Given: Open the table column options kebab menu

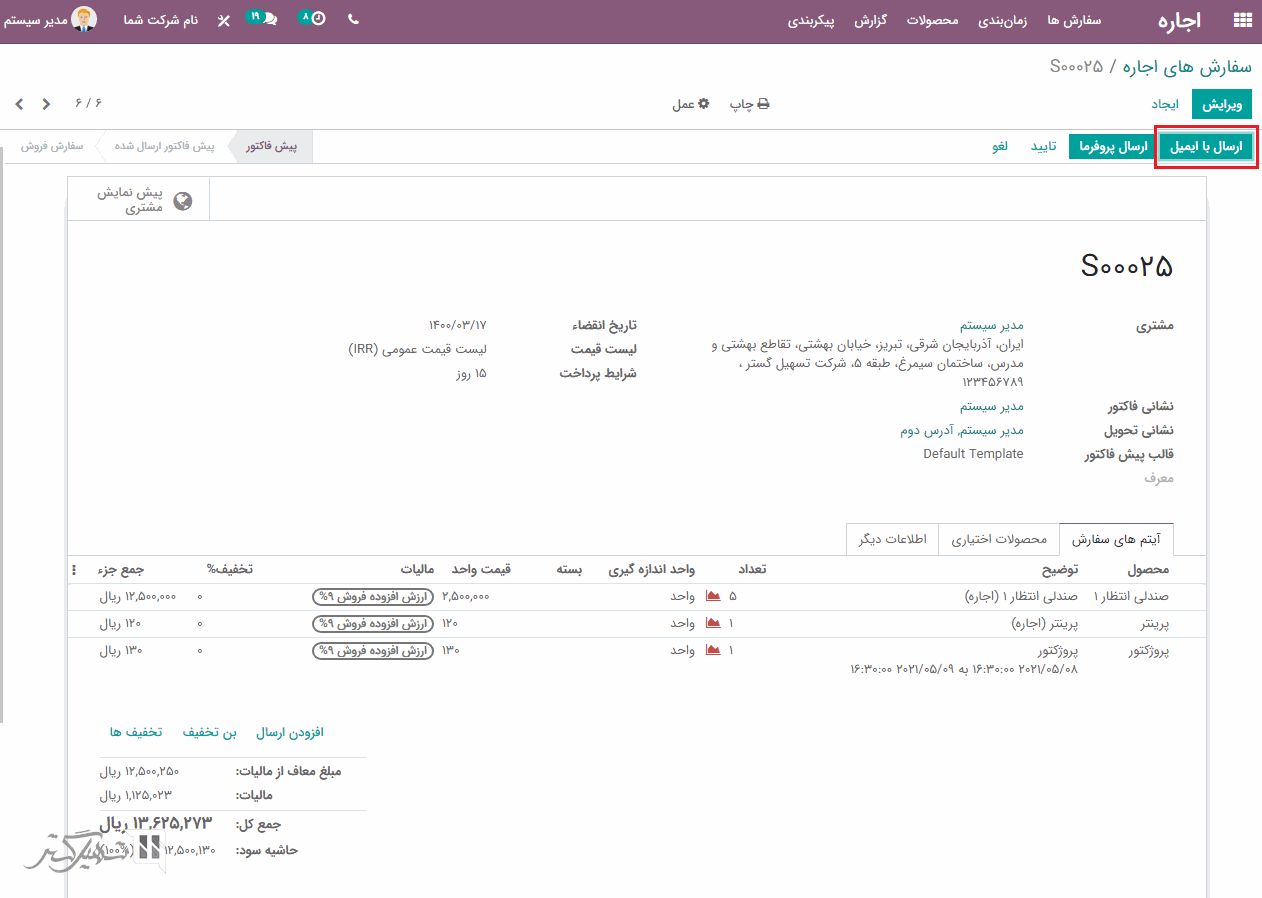Looking at the screenshot, I should pos(74,570).
